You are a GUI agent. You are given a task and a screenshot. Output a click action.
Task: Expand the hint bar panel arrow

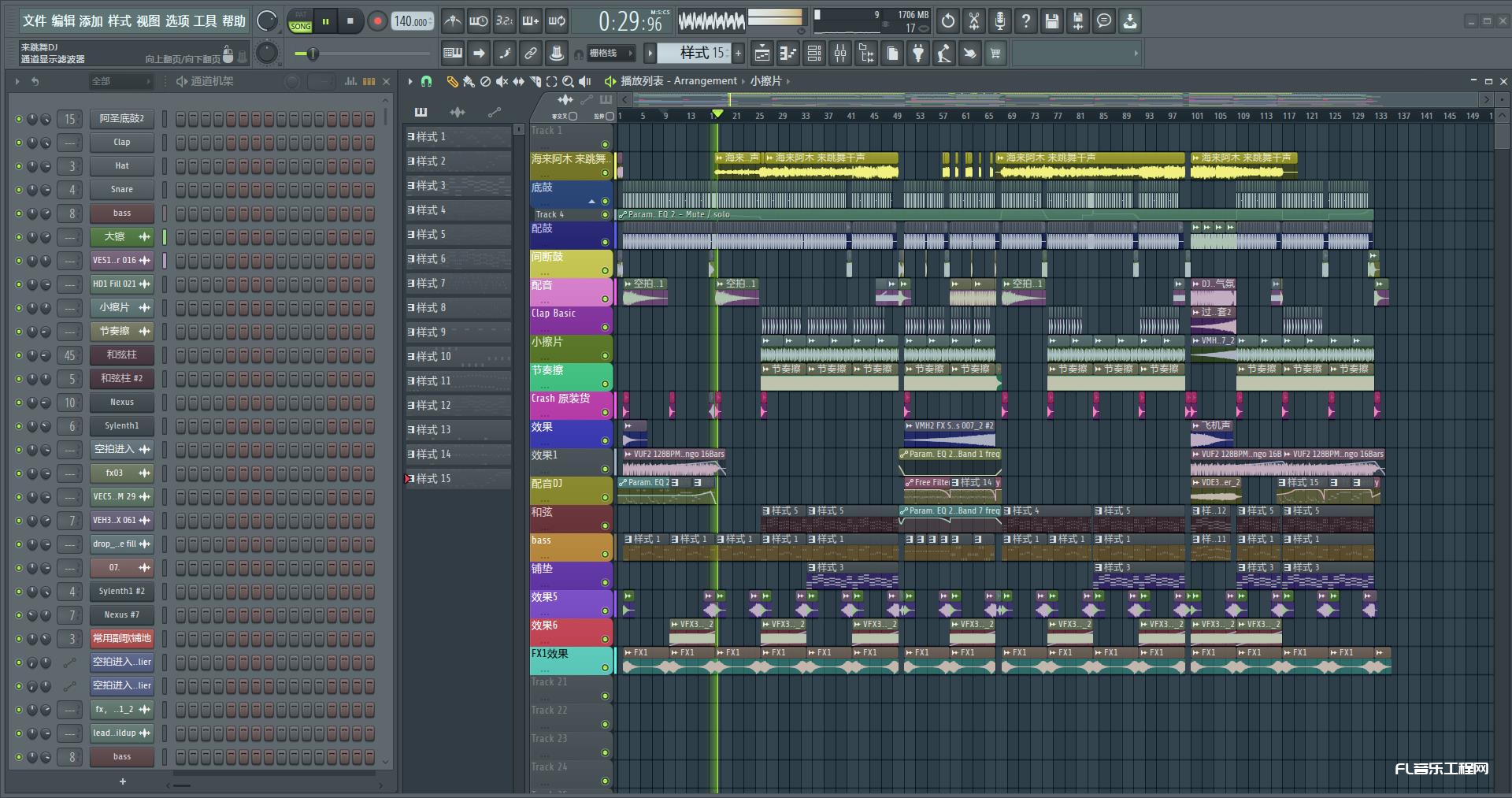point(1136,54)
